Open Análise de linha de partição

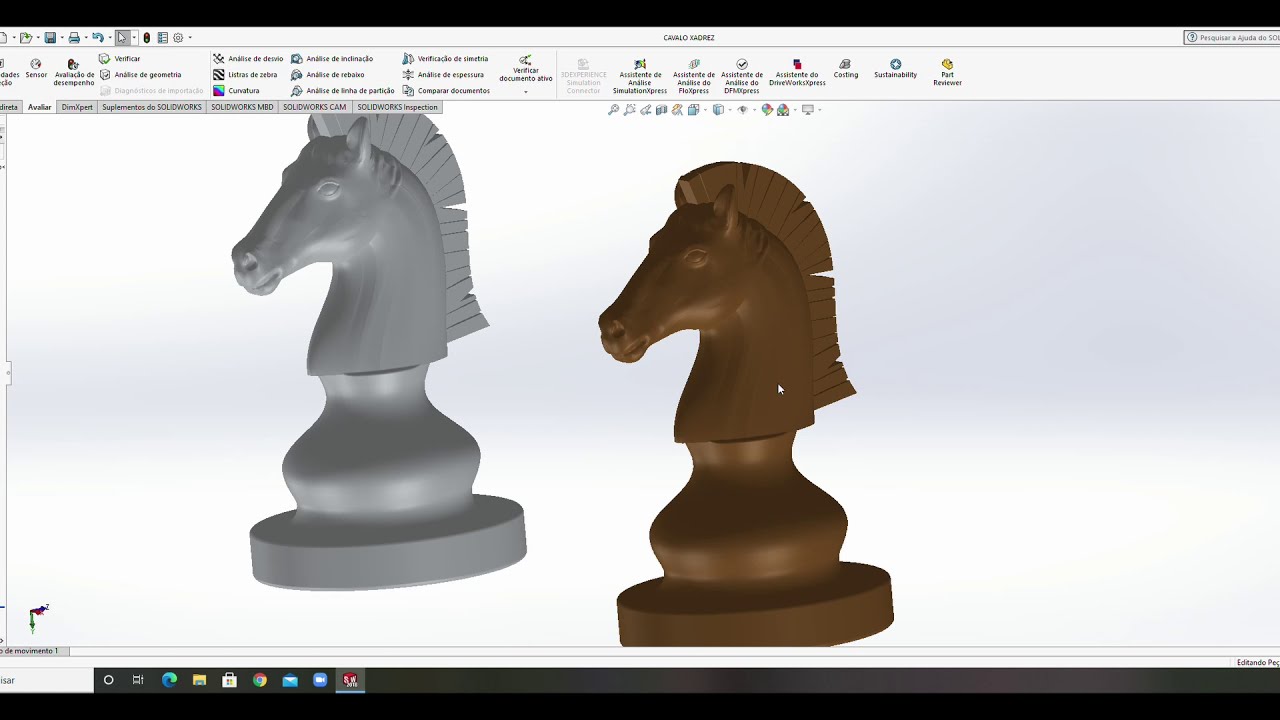point(343,91)
